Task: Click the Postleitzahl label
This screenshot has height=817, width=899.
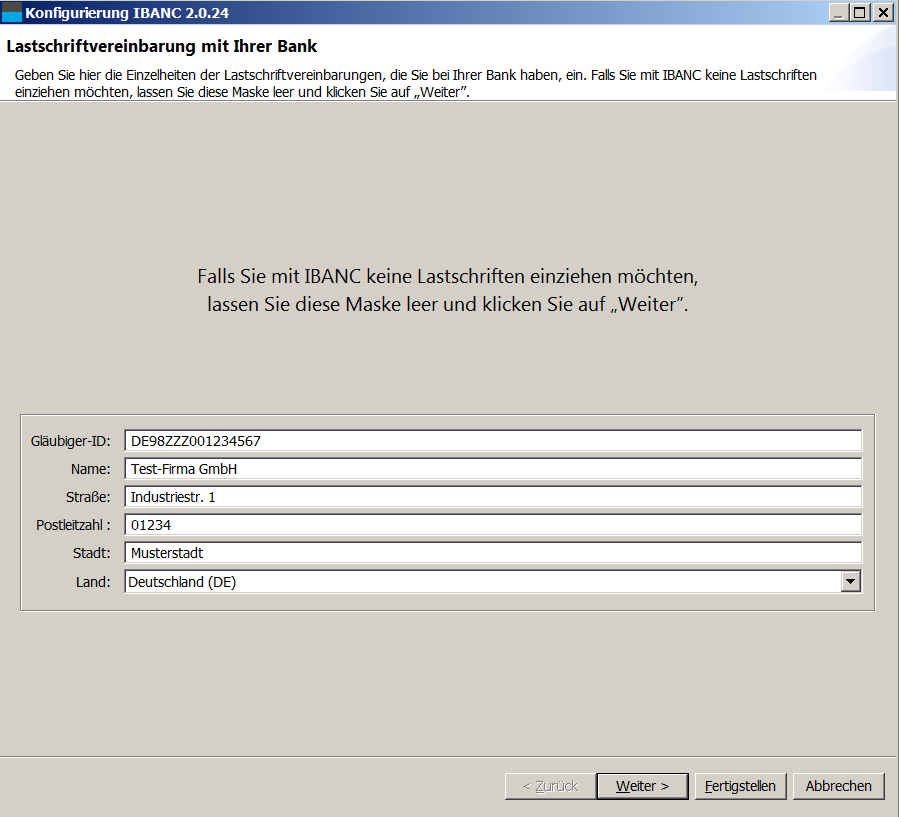Action: pos(73,525)
